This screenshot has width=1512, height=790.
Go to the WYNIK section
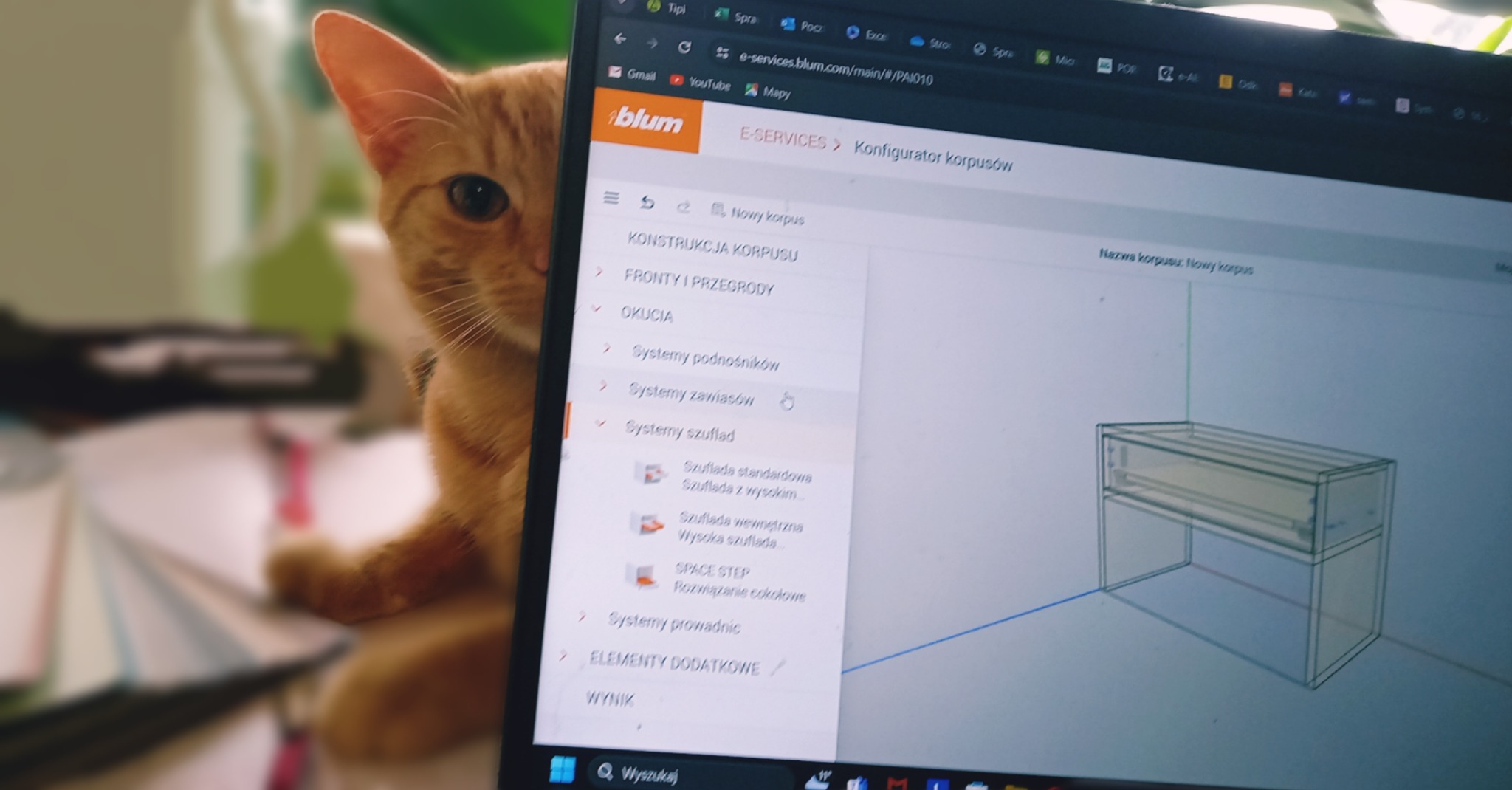point(611,700)
